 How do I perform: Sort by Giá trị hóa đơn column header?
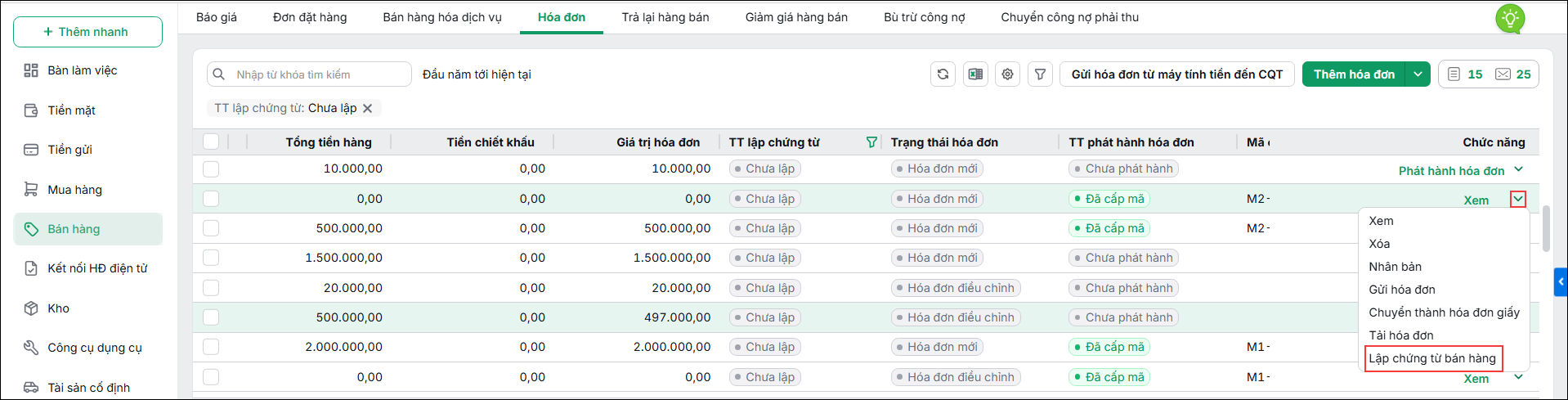(658, 142)
